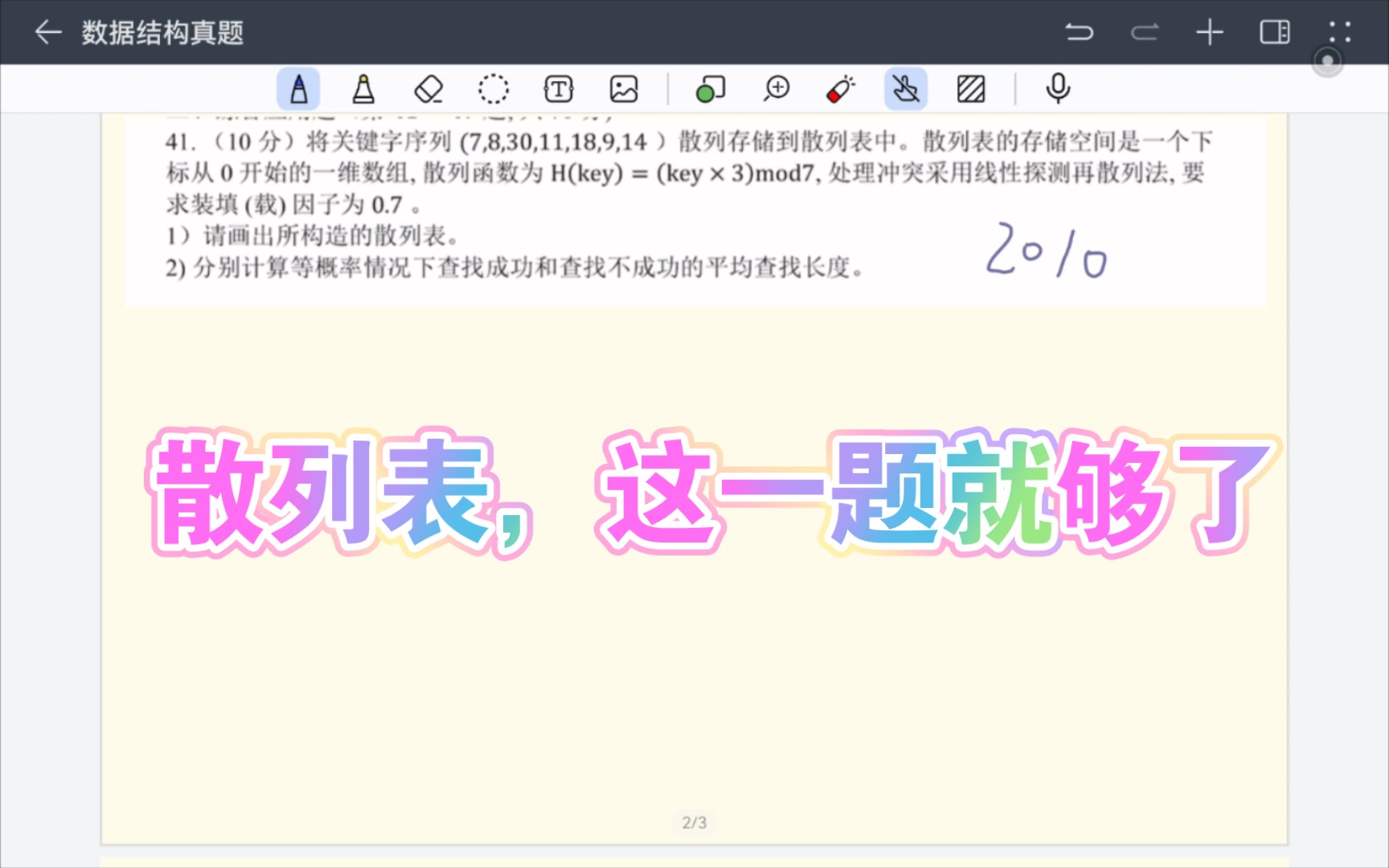Toggle finger drawing hand mode

click(x=906, y=88)
